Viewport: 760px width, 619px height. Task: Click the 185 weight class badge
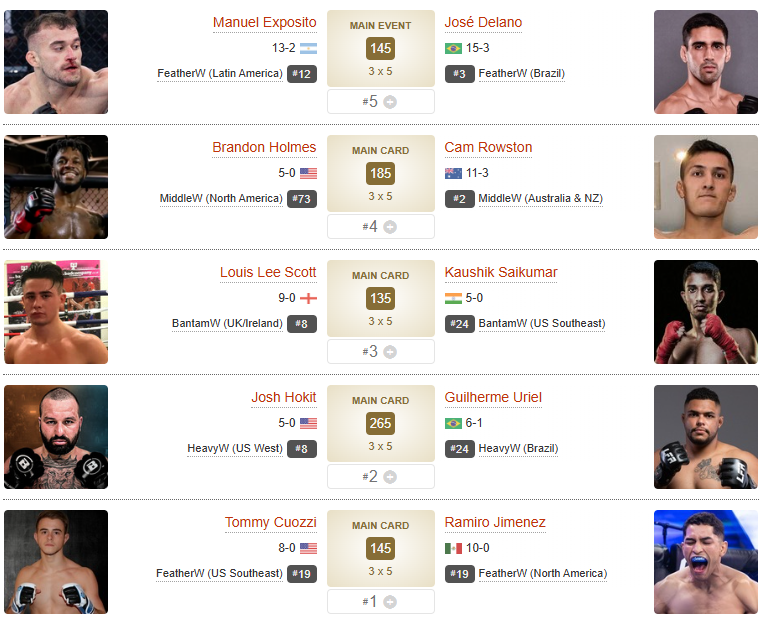pos(380,173)
